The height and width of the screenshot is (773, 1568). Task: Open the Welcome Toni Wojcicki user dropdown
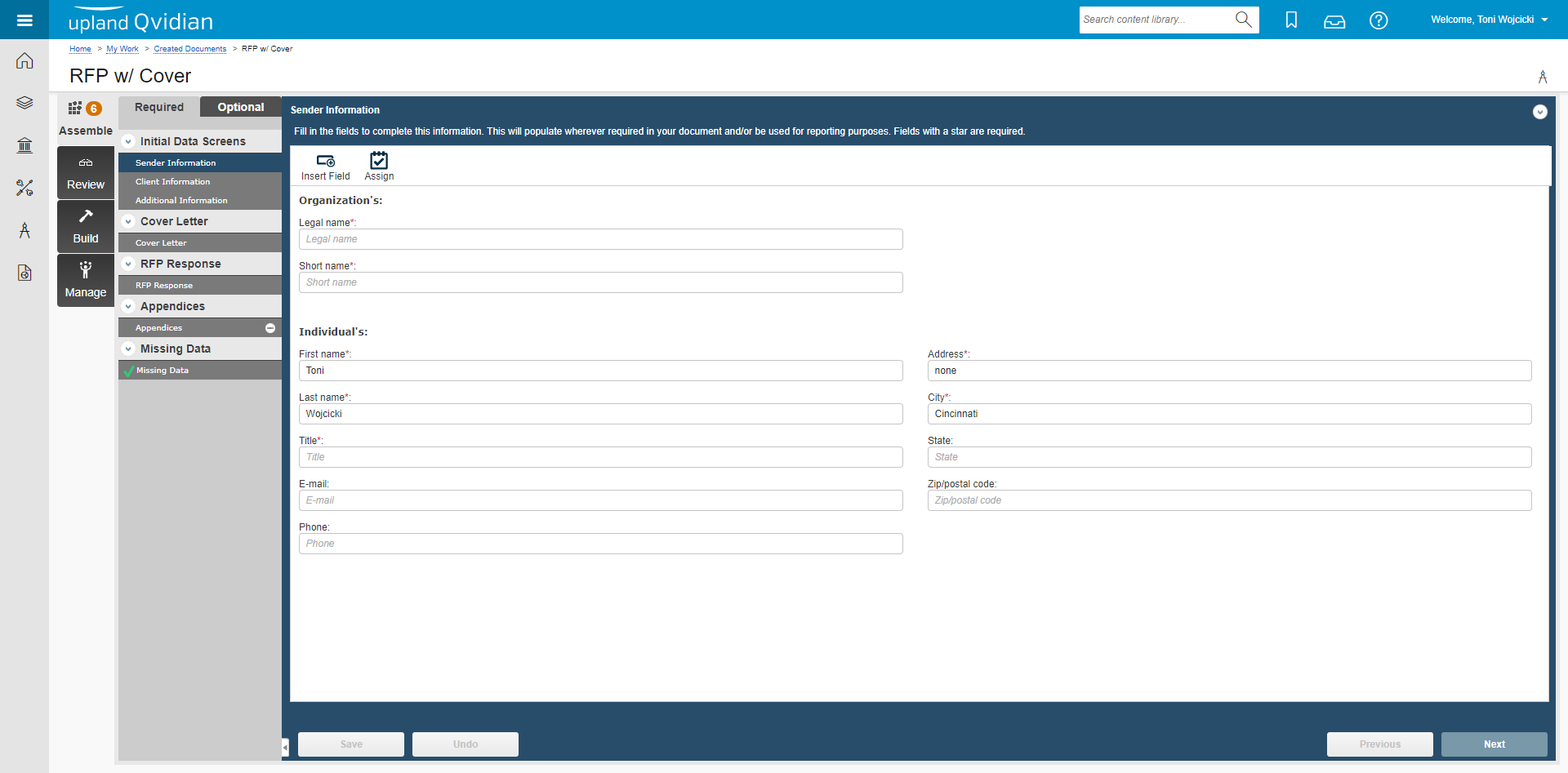(1489, 20)
